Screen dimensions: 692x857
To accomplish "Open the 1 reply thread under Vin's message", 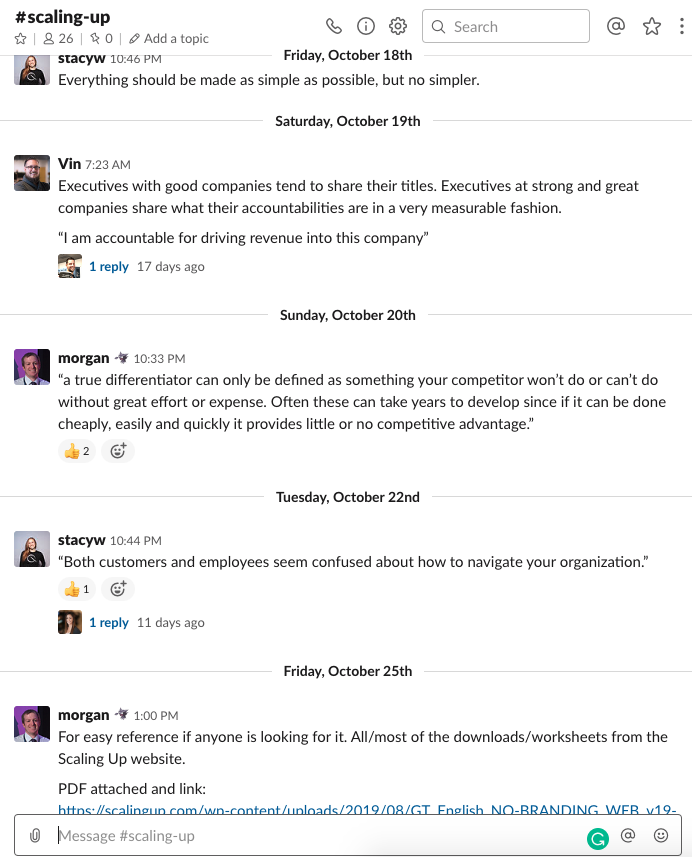I will click(108, 267).
